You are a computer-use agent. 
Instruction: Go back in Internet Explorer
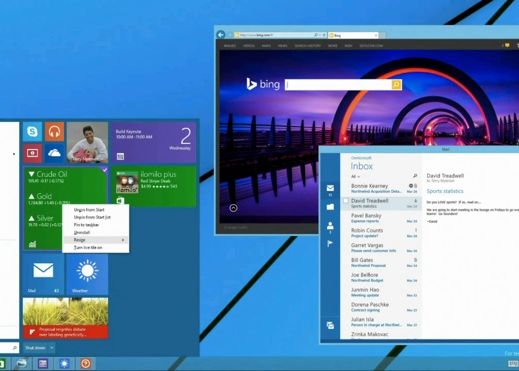[221, 34]
